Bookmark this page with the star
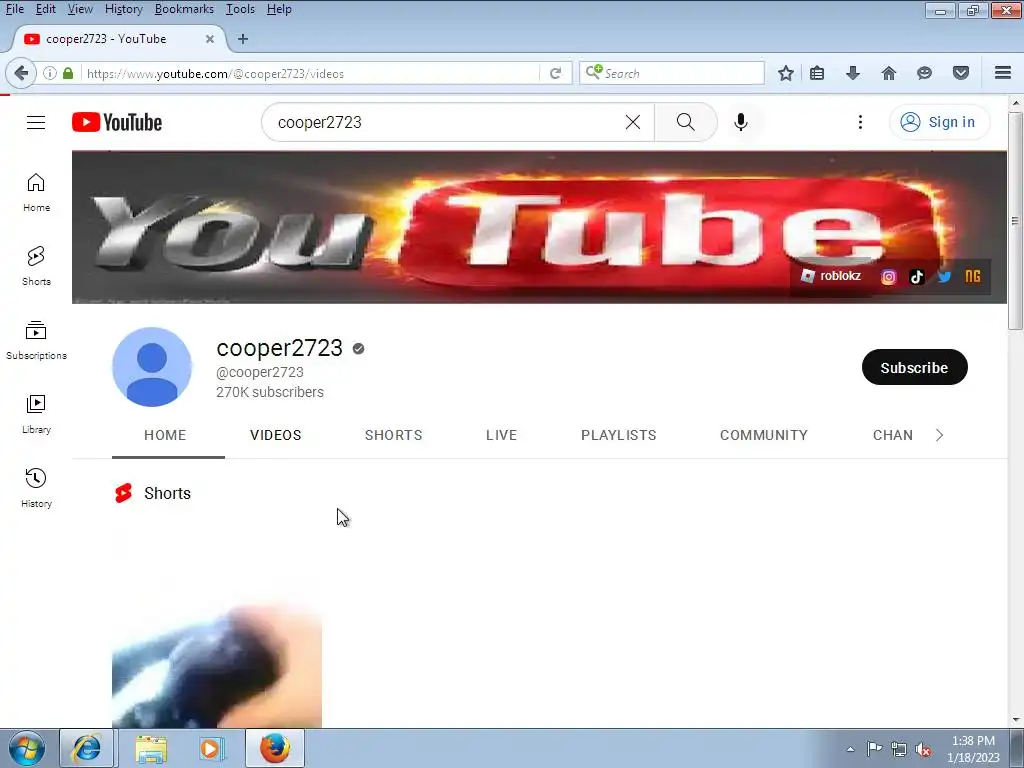The width and height of the screenshot is (1024, 768). pyautogui.click(x=786, y=73)
